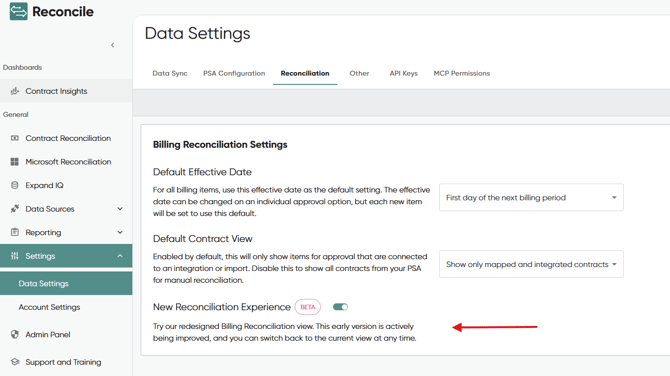Screen dimensions: 670x376
Task: Open Contract Insights dashboard
Action: pyautogui.click(x=66, y=91)
